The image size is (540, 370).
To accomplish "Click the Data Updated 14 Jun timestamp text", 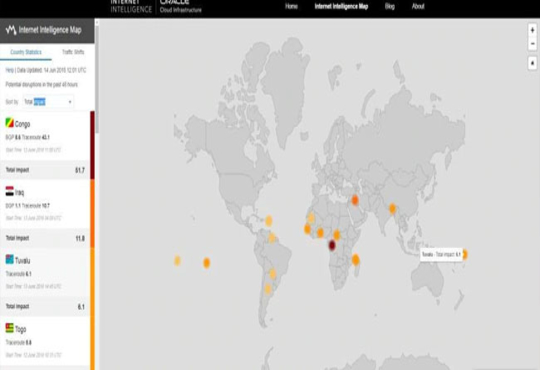I will pos(52,70).
